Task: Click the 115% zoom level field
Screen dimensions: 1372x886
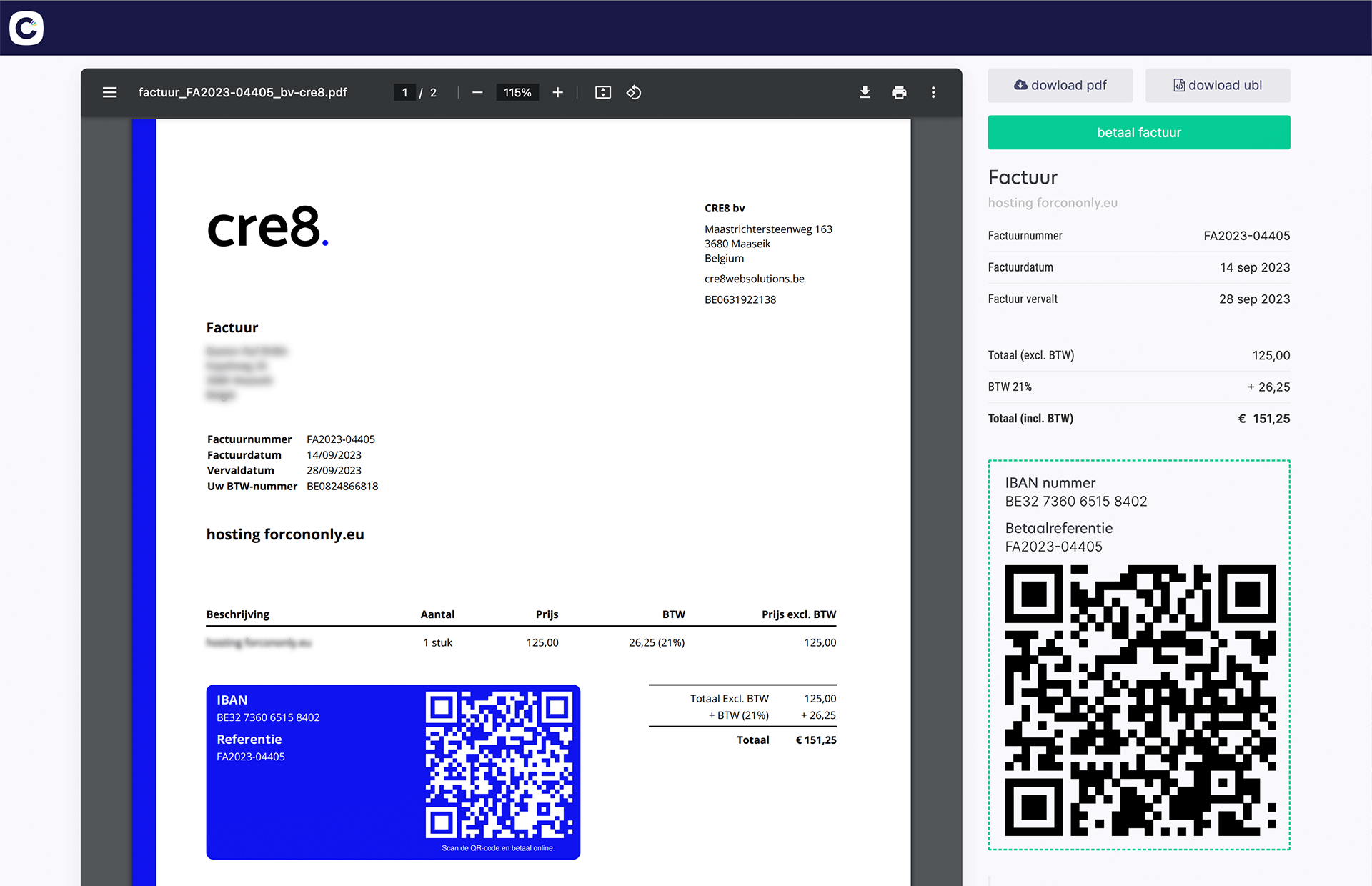Action: [x=517, y=92]
